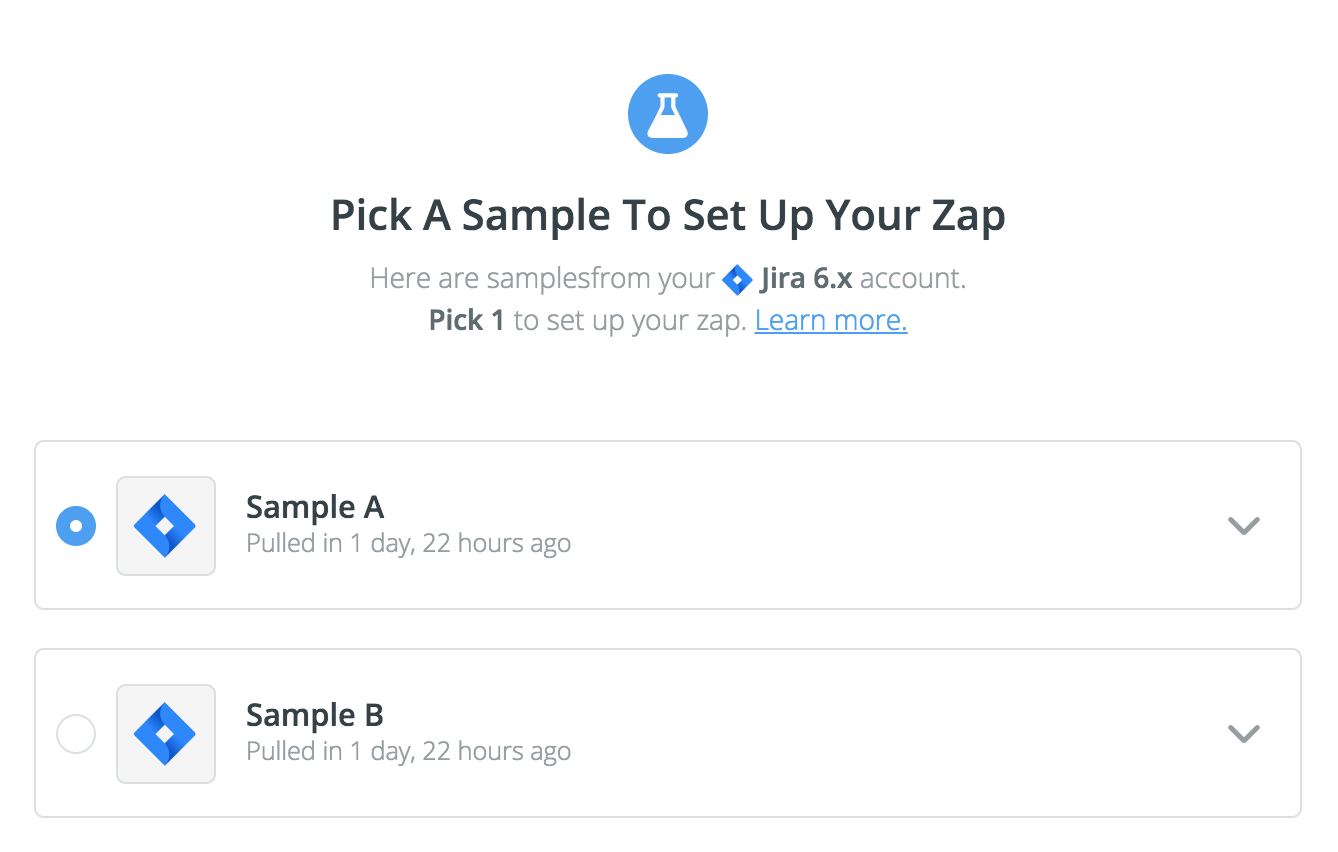Click Sample A's "Pulled in 1 day" timestamp
Viewport: 1338px width, 852px height.
408,544
